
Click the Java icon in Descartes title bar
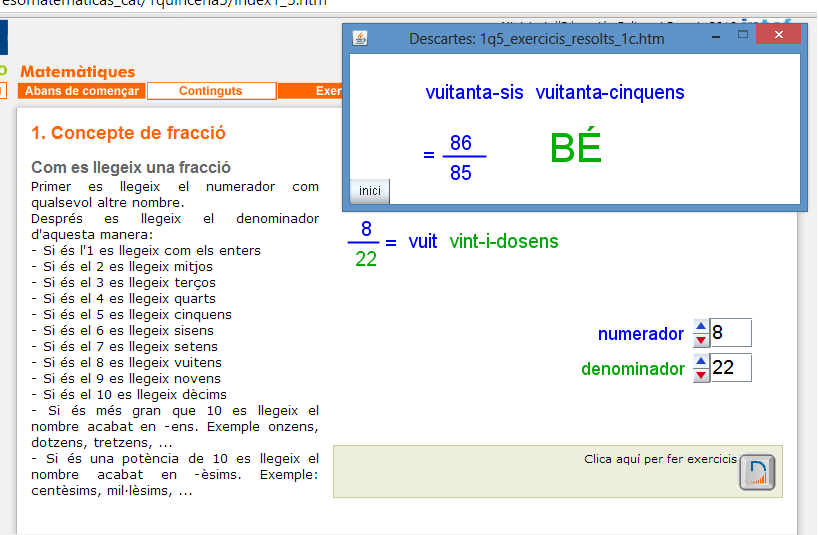(360, 38)
